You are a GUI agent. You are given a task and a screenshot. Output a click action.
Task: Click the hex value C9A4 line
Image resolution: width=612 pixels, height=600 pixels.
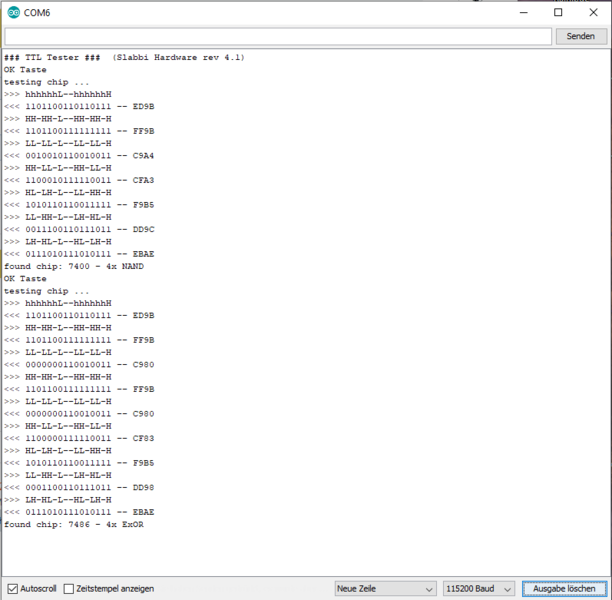click(79, 156)
